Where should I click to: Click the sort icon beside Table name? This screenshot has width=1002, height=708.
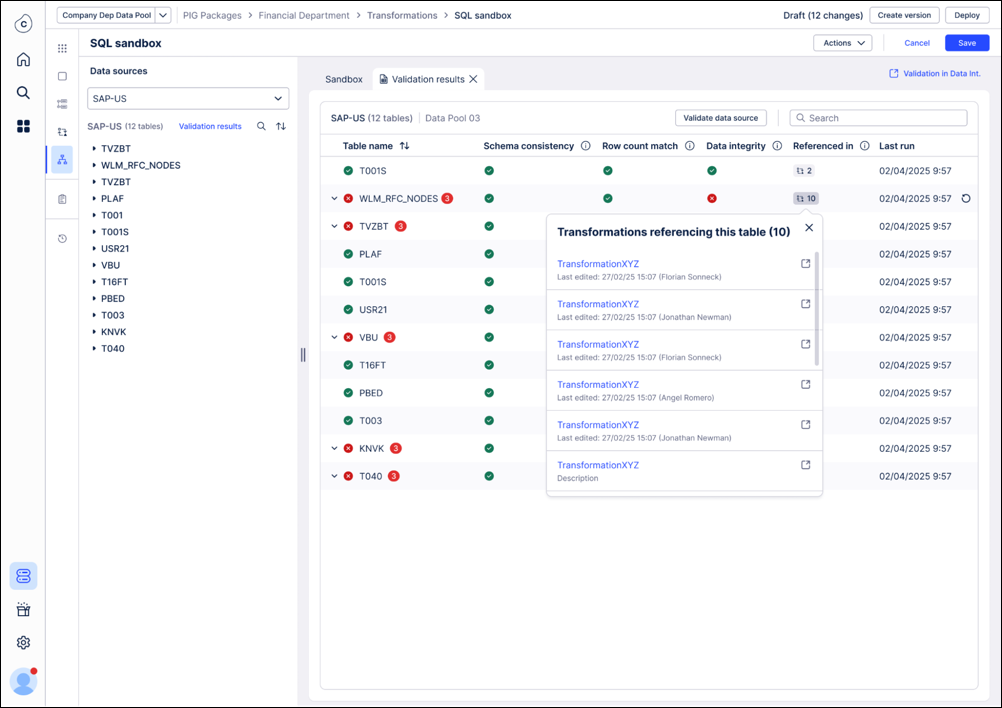point(405,146)
